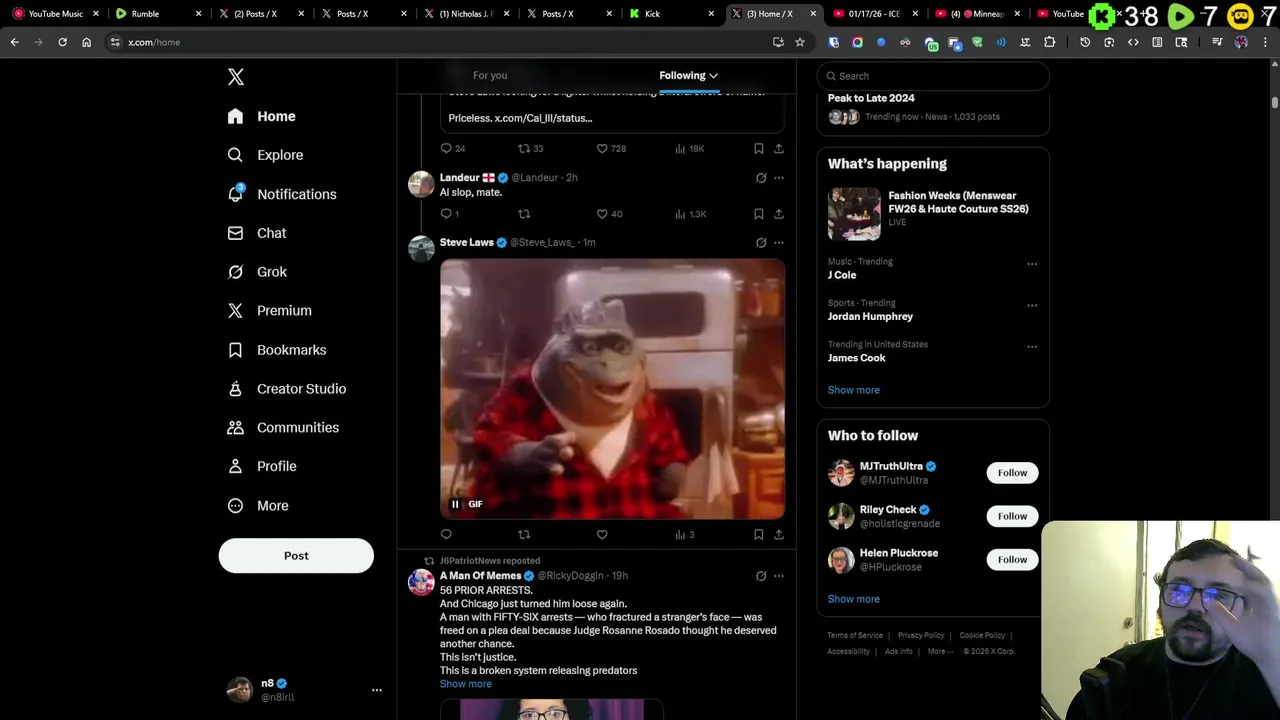The width and height of the screenshot is (1280, 720).
Task: Click the Post button
Action: [x=296, y=556]
